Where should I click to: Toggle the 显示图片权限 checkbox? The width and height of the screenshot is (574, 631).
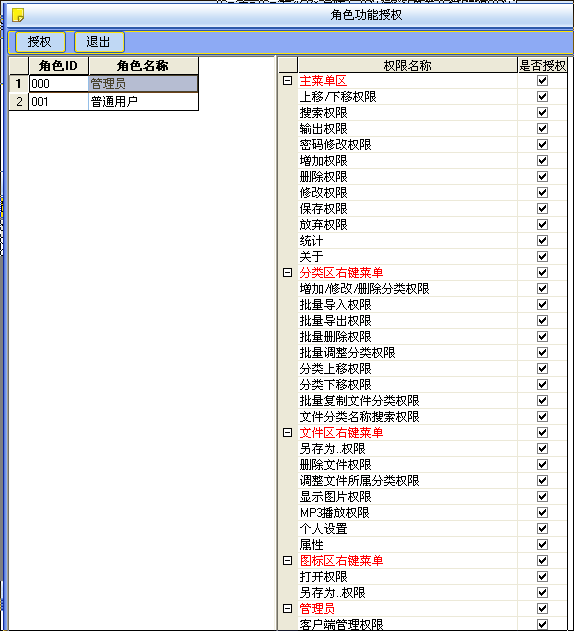tap(542, 497)
